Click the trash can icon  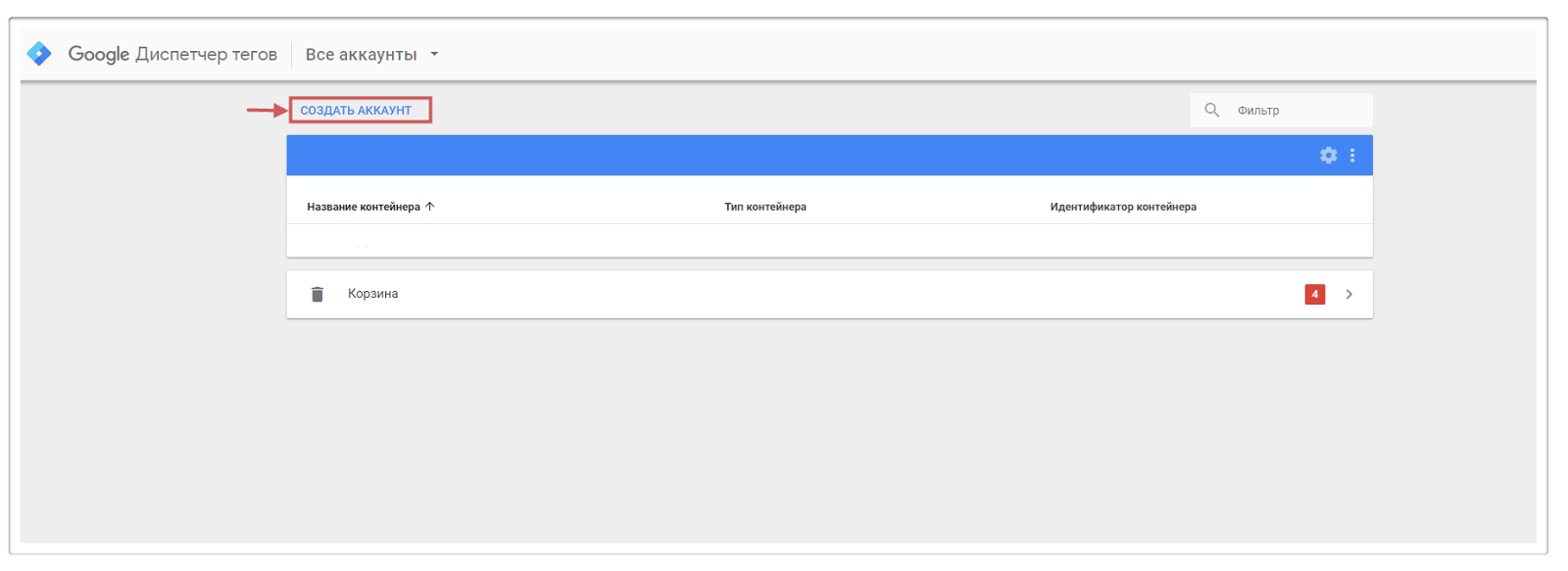point(318,294)
